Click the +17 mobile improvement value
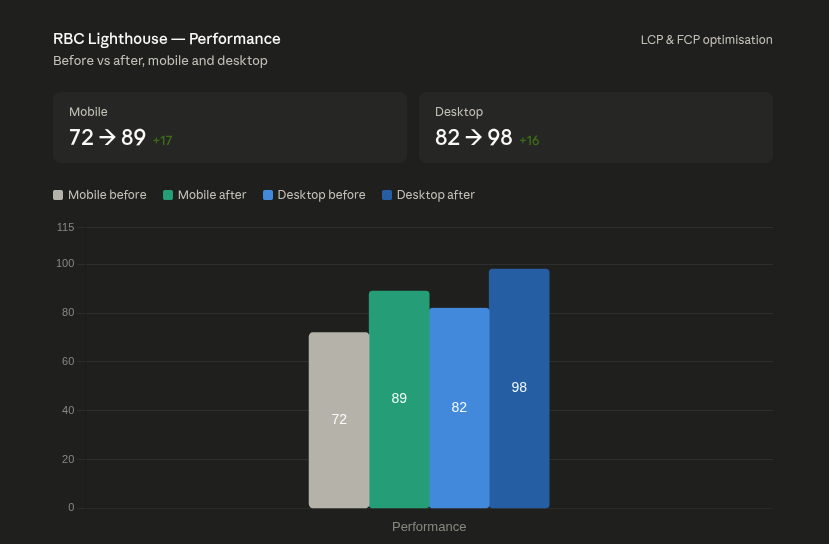The image size is (829, 544). point(162,141)
